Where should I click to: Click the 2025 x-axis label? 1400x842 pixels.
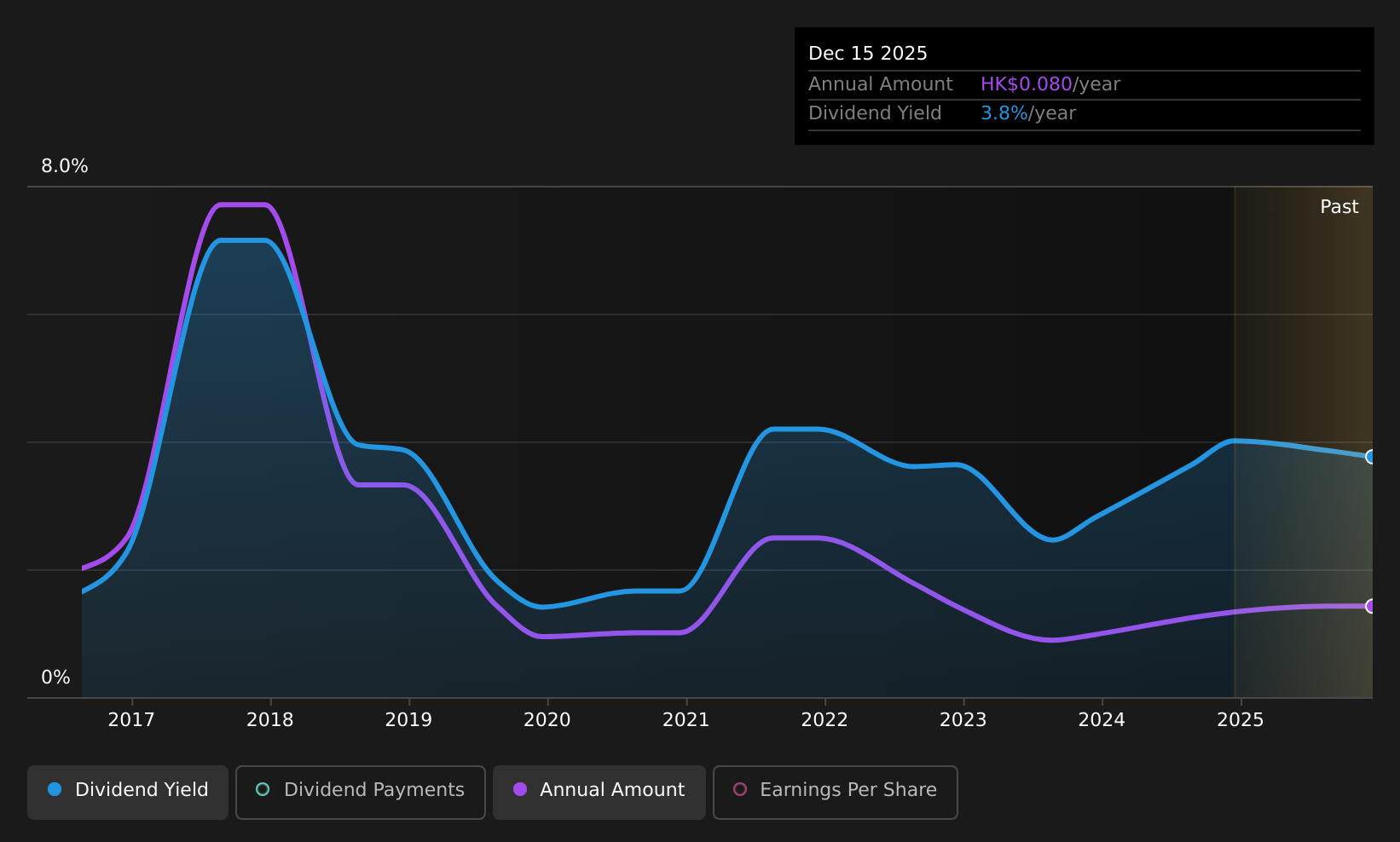[x=1241, y=720]
